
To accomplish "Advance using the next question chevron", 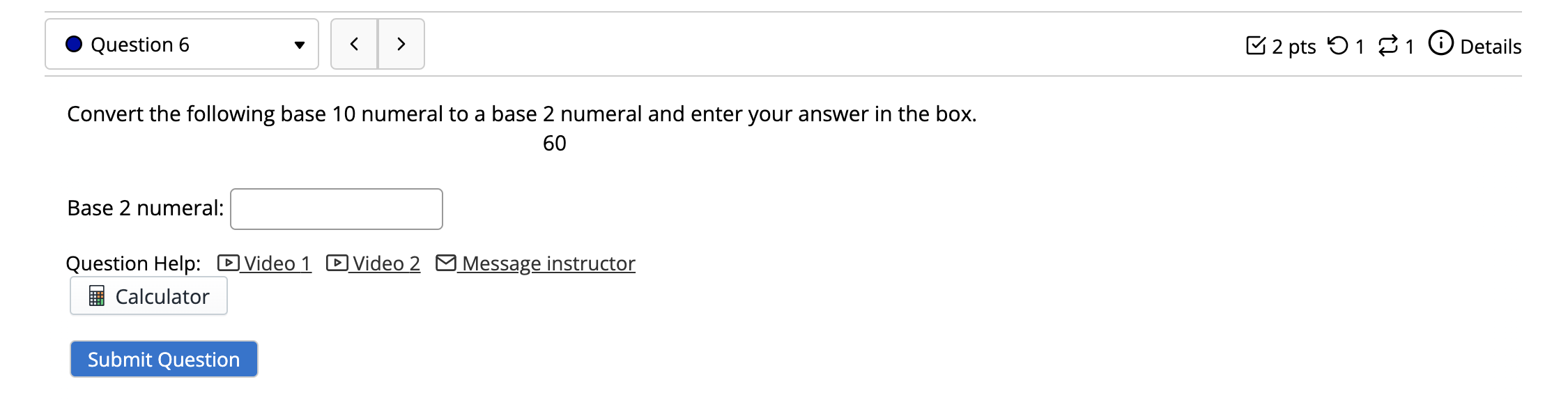I will [x=401, y=43].
